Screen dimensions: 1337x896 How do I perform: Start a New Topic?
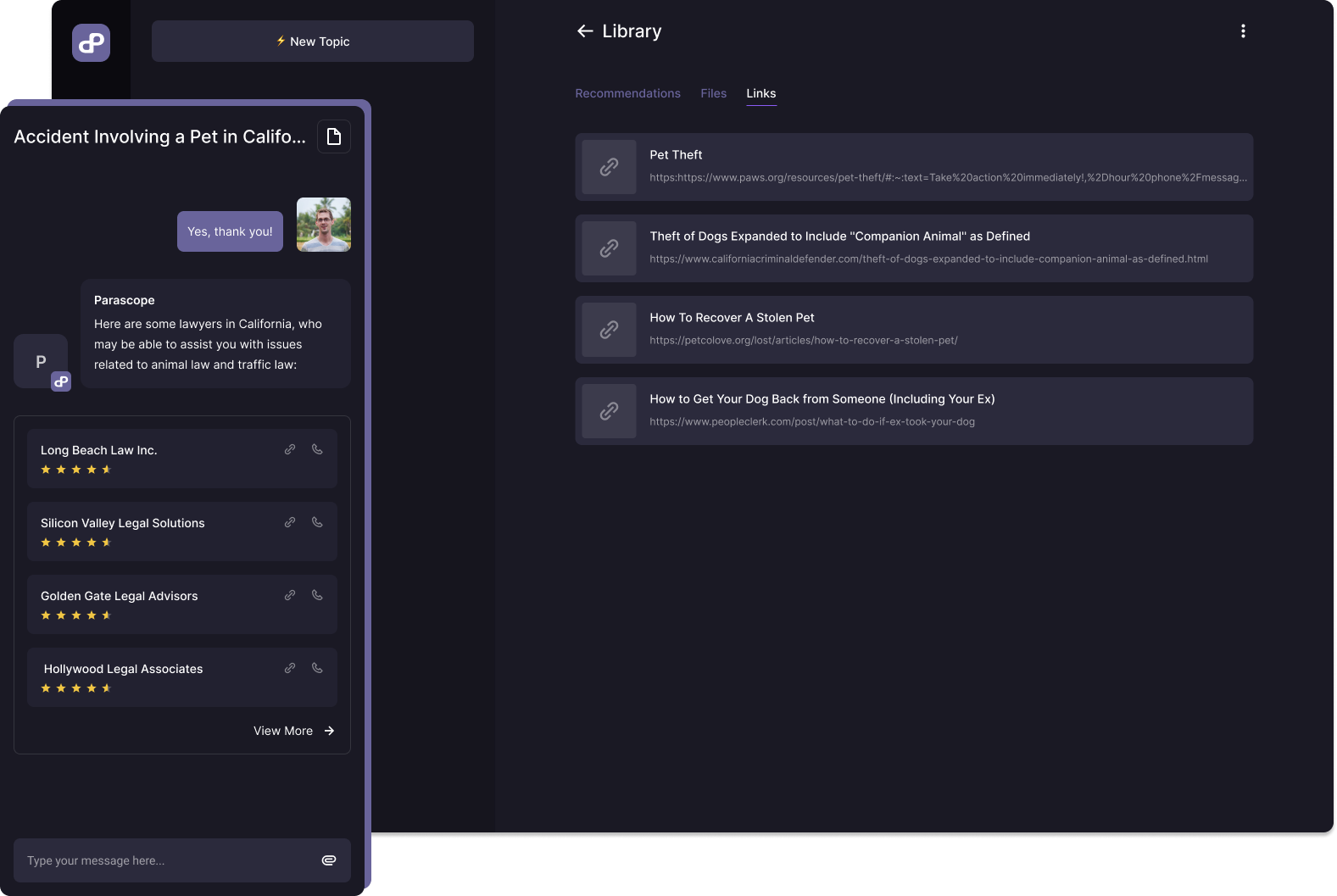[x=312, y=42]
